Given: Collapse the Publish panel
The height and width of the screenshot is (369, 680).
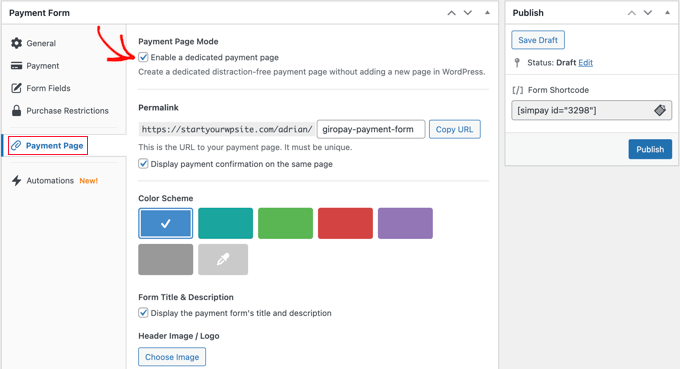Looking at the screenshot, I should [667, 13].
